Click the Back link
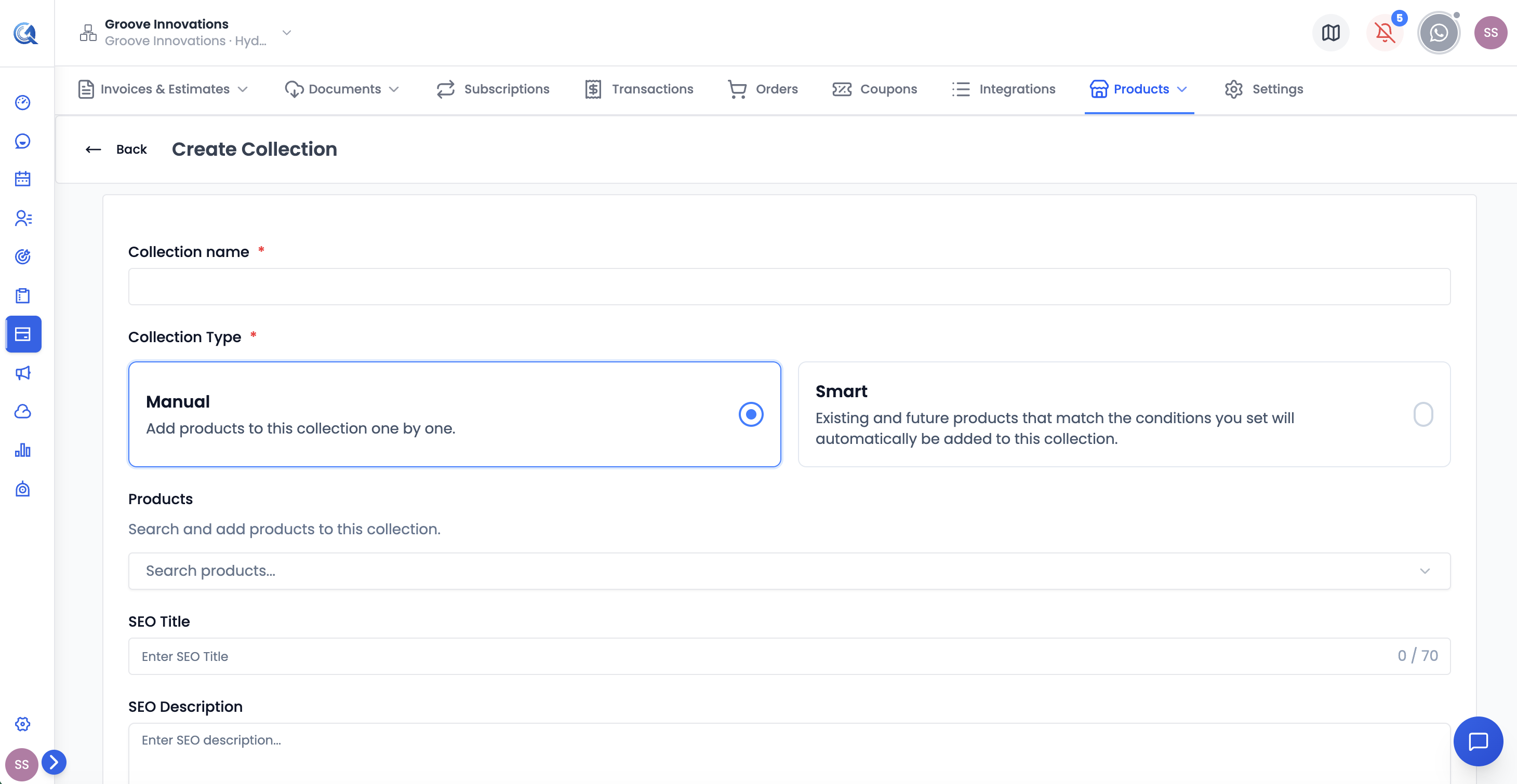This screenshot has width=1517, height=784. [x=116, y=150]
